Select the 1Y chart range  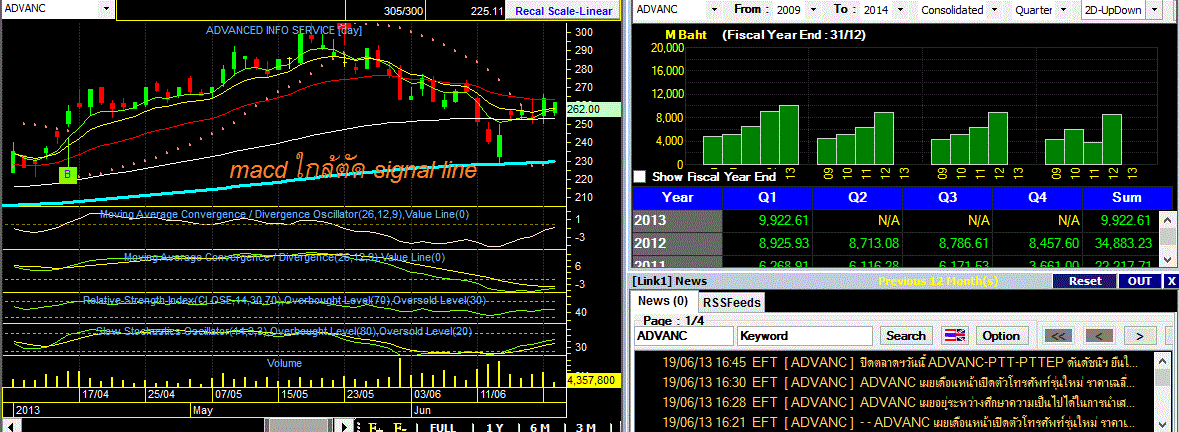click(494, 427)
